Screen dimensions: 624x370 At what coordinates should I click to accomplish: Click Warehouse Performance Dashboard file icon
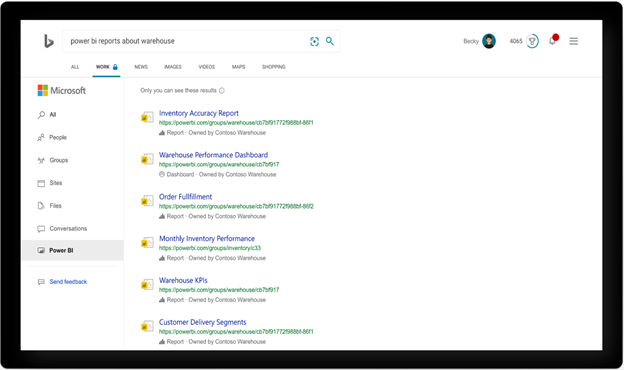147,159
